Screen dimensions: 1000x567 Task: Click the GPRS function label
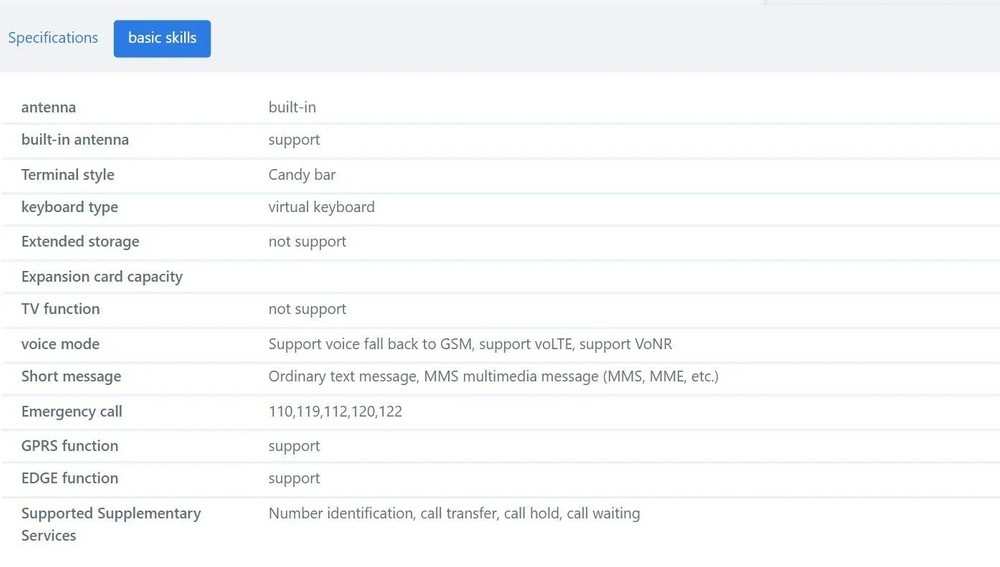tap(70, 446)
